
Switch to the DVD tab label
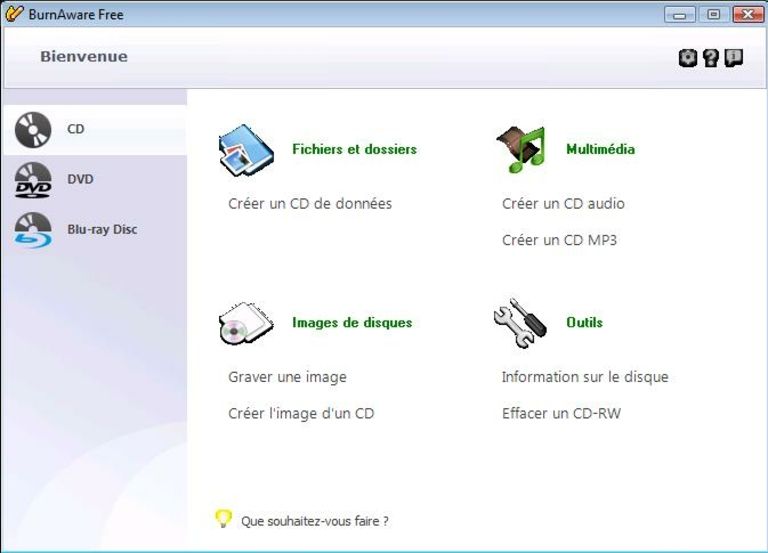coord(80,179)
